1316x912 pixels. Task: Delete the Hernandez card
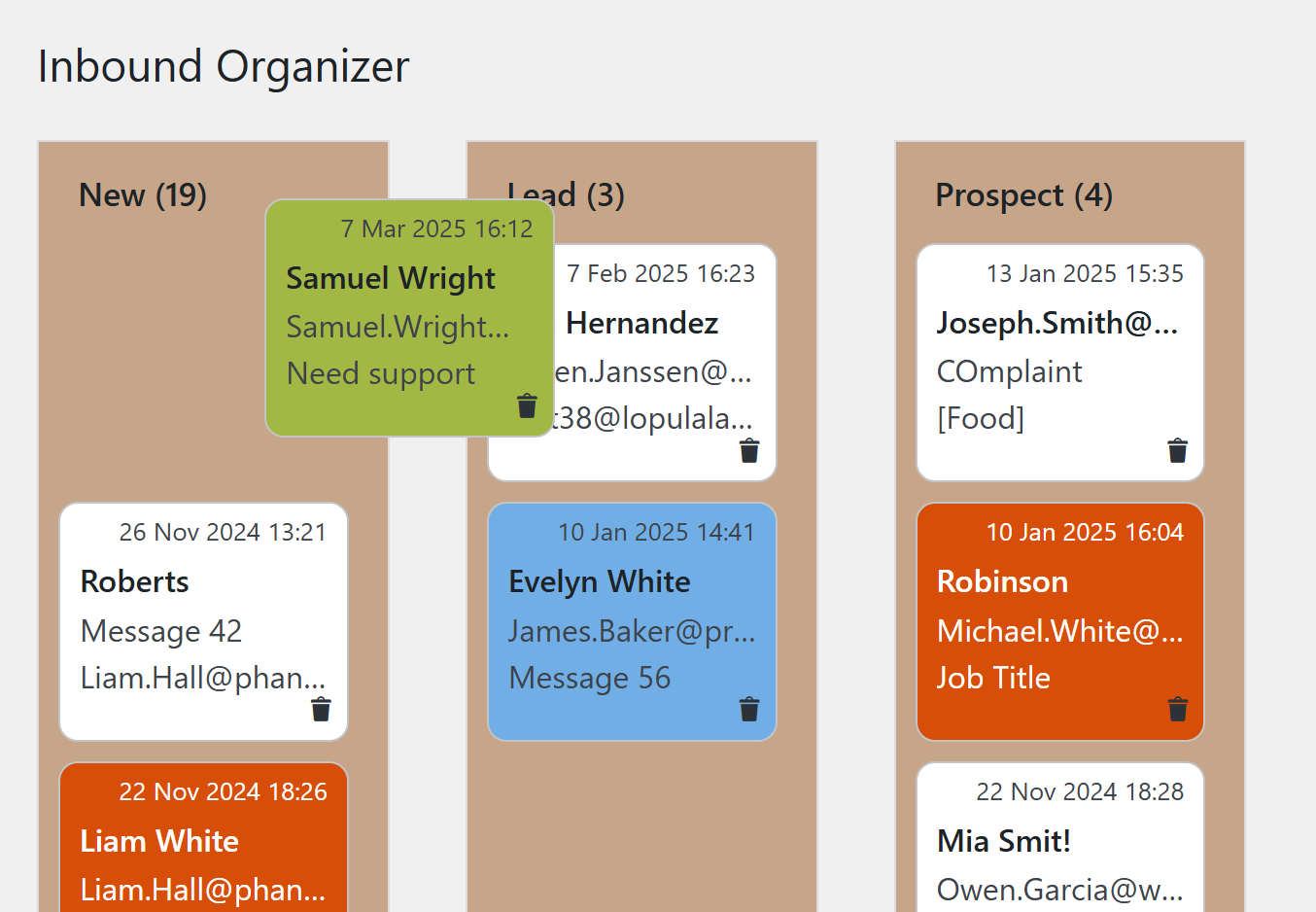point(749,450)
